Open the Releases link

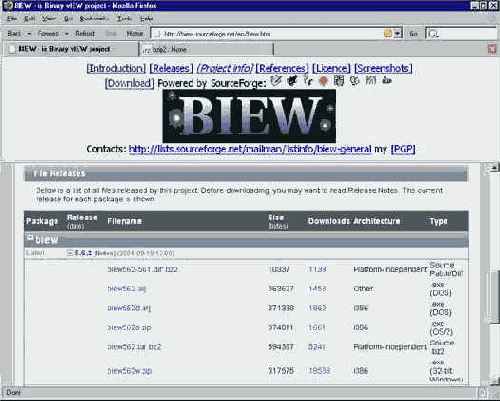pos(171,68)
